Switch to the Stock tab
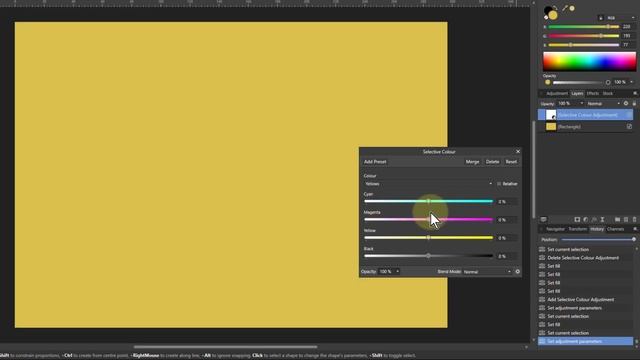 (608, 93)
